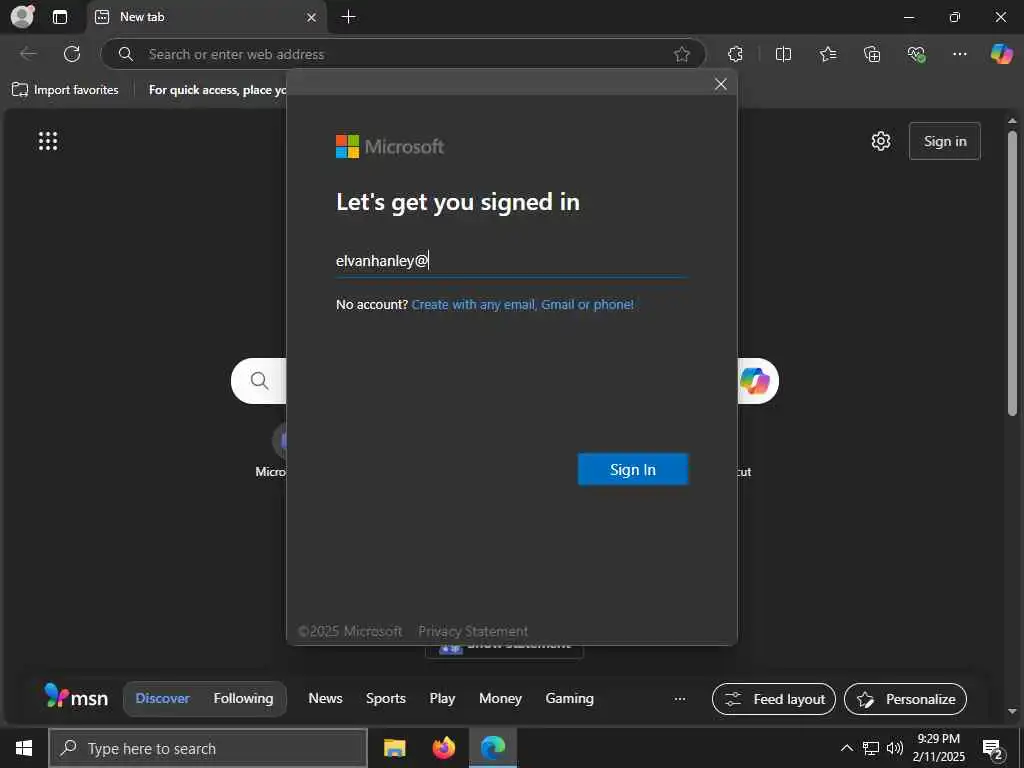Click the email field containing elvanhanley@

[511, 261]
